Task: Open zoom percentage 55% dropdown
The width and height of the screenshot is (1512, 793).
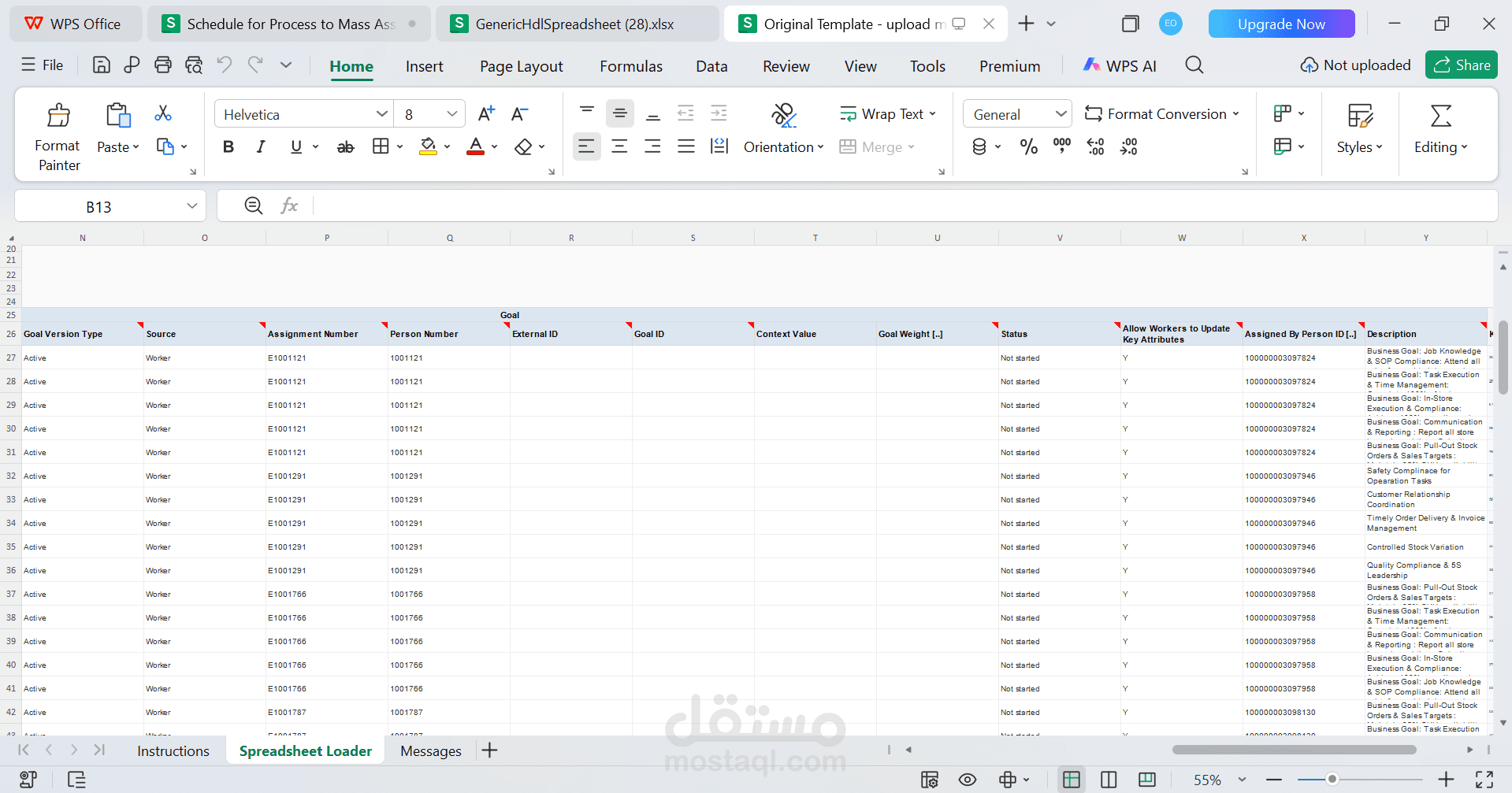Action: pos(1243,780)
